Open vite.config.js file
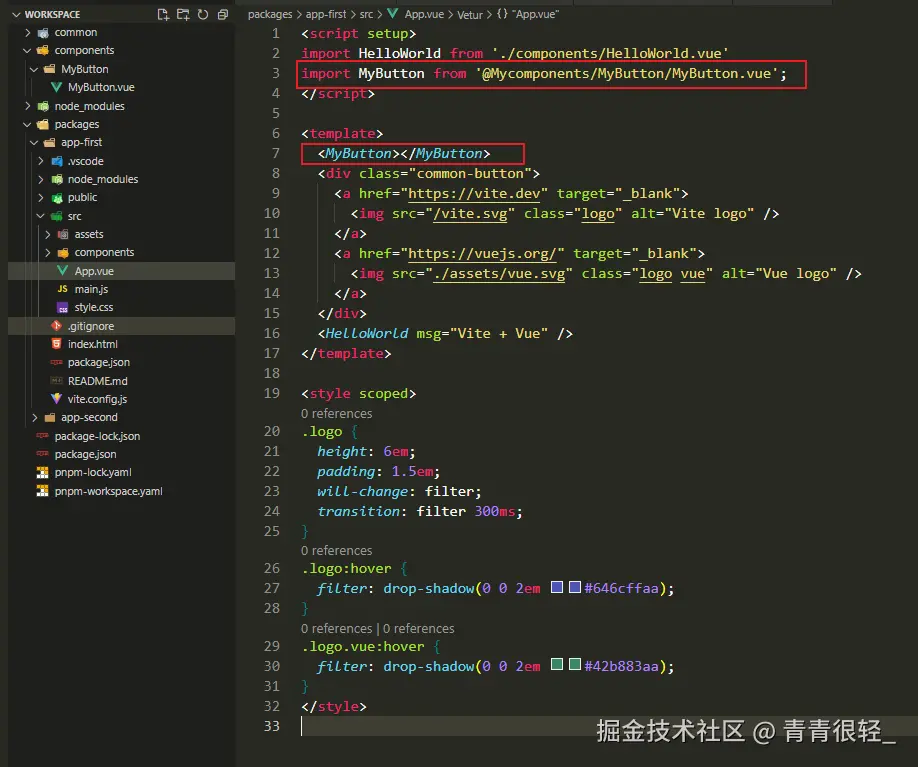918x767 pixels. (97, 399)
